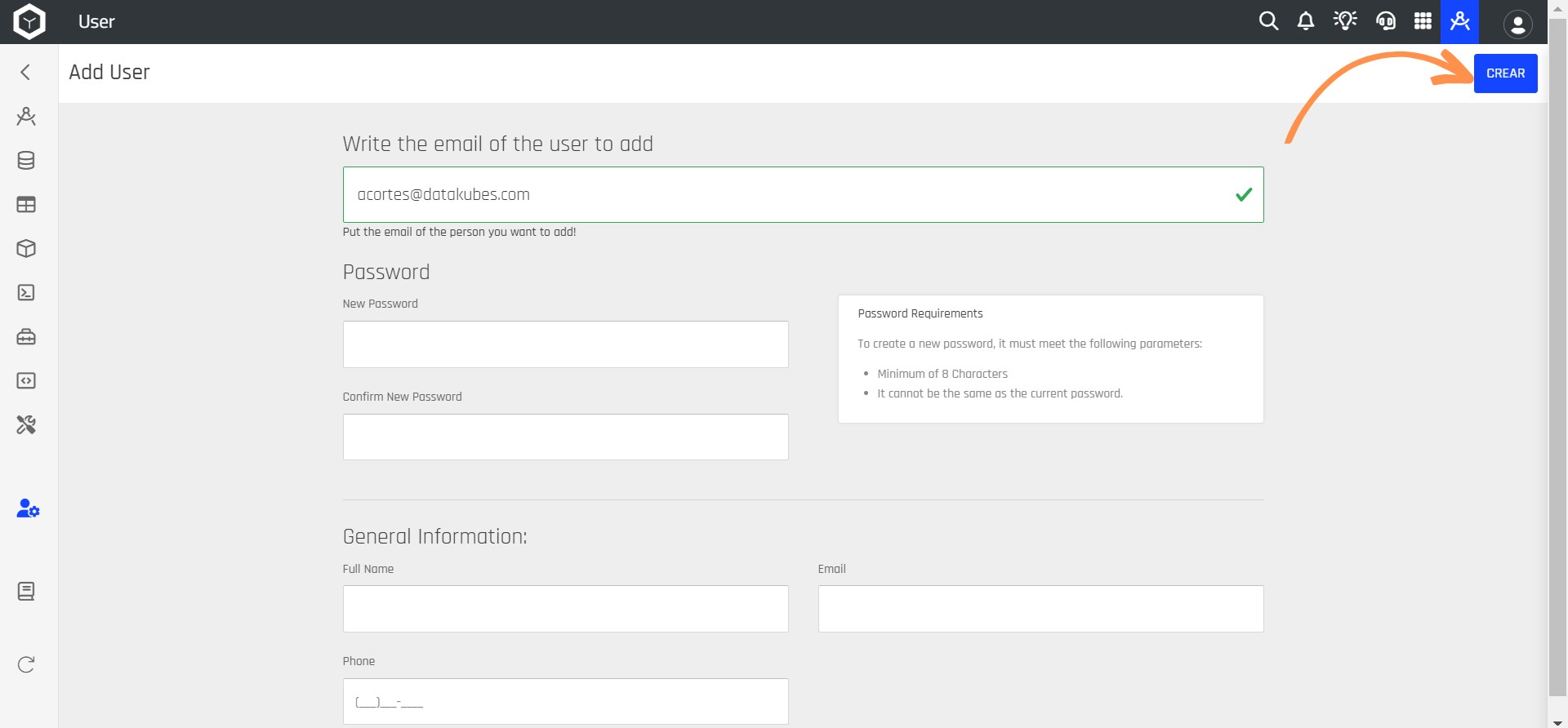Open the user profile avatar

(x=1517, y=24)
